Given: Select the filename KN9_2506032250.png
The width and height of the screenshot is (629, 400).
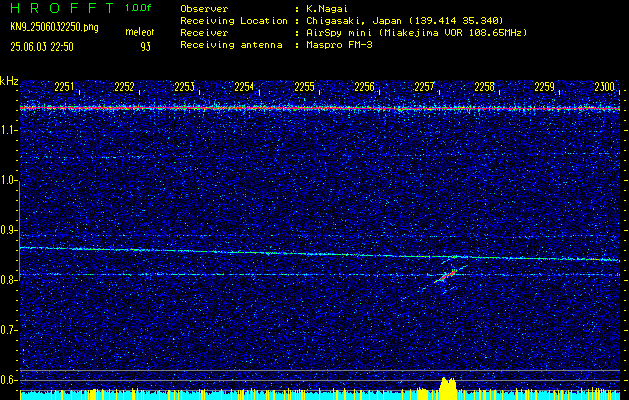Looking at the screenshot, I should 54,27.
